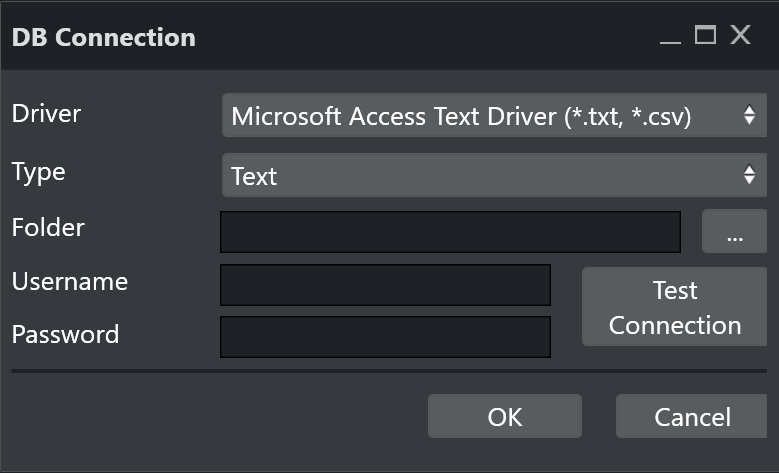
Task: Minimize the DB Connection window
Action: [670, 37]
